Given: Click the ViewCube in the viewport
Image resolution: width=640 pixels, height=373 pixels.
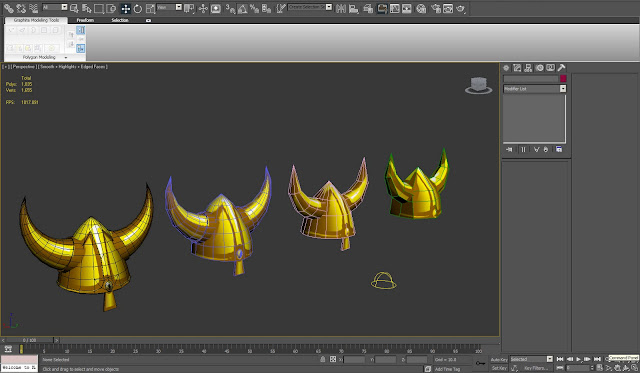Looking at the screenshot, I should click(x=478, y=85).
